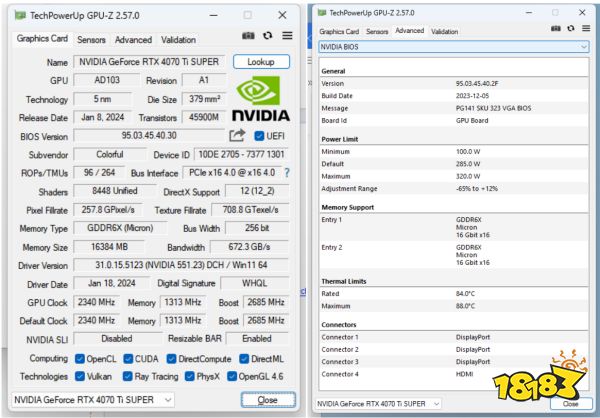
Task: Select Memory Support Entry 1 row
Action: pos(454,227)
